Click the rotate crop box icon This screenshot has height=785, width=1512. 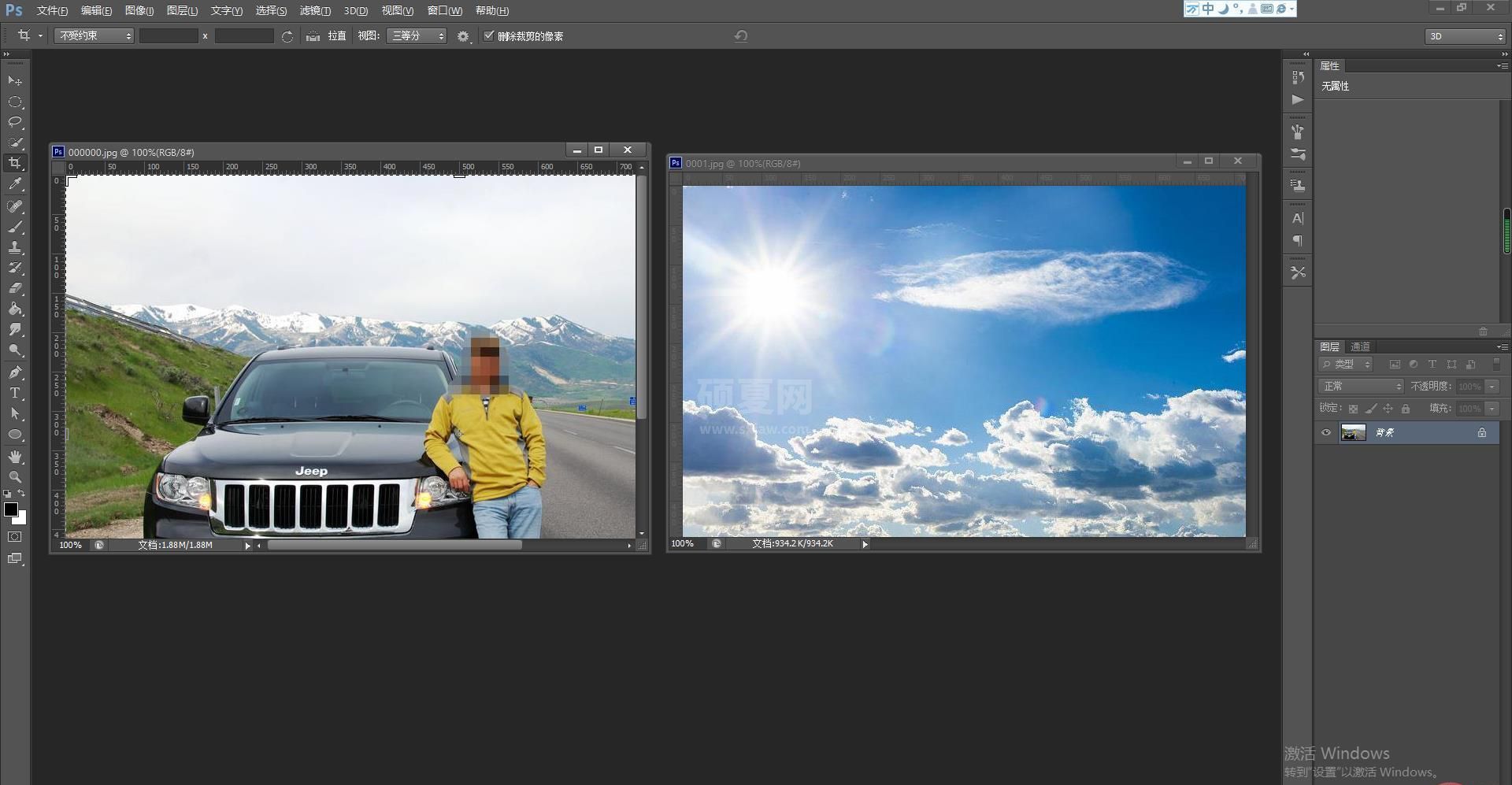(x=287, y=36)
